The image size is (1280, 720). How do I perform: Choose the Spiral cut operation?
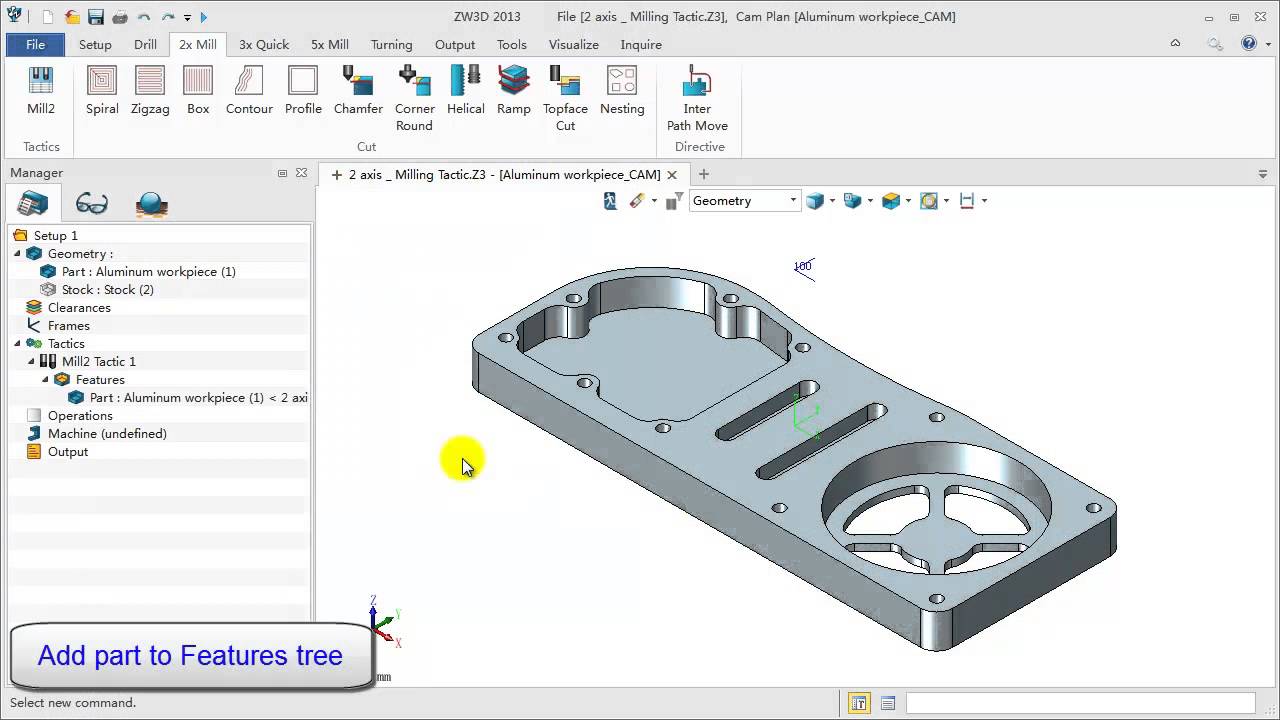tap(102, 91)
